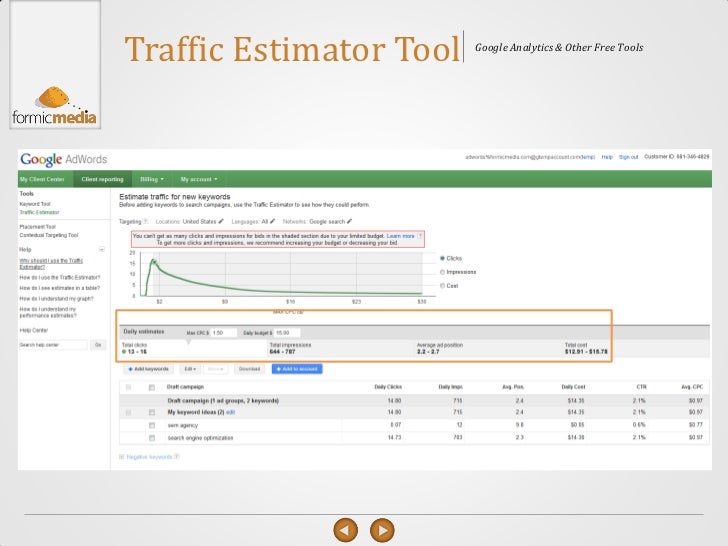Open 'How do I understand my graph?'
Image resolution: width=728 pixels, height=546 pixels.
(x=56, y=299)
